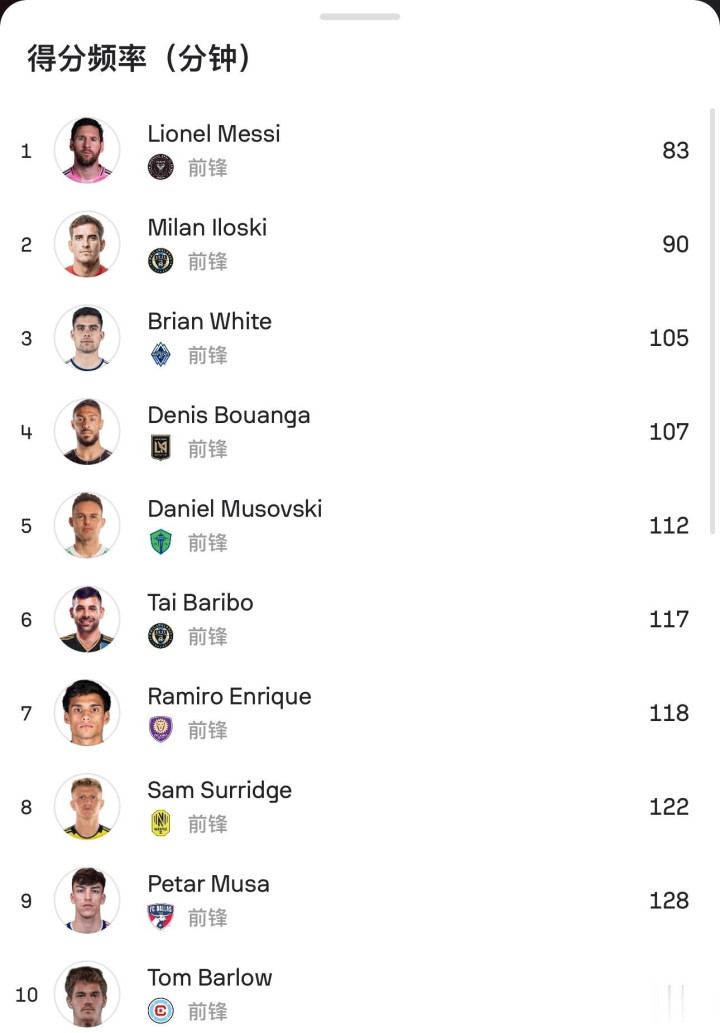Click the vertical scrollbar on the right
The image size is (720, 1033).
pyautogui.click(x=712, y=320)
